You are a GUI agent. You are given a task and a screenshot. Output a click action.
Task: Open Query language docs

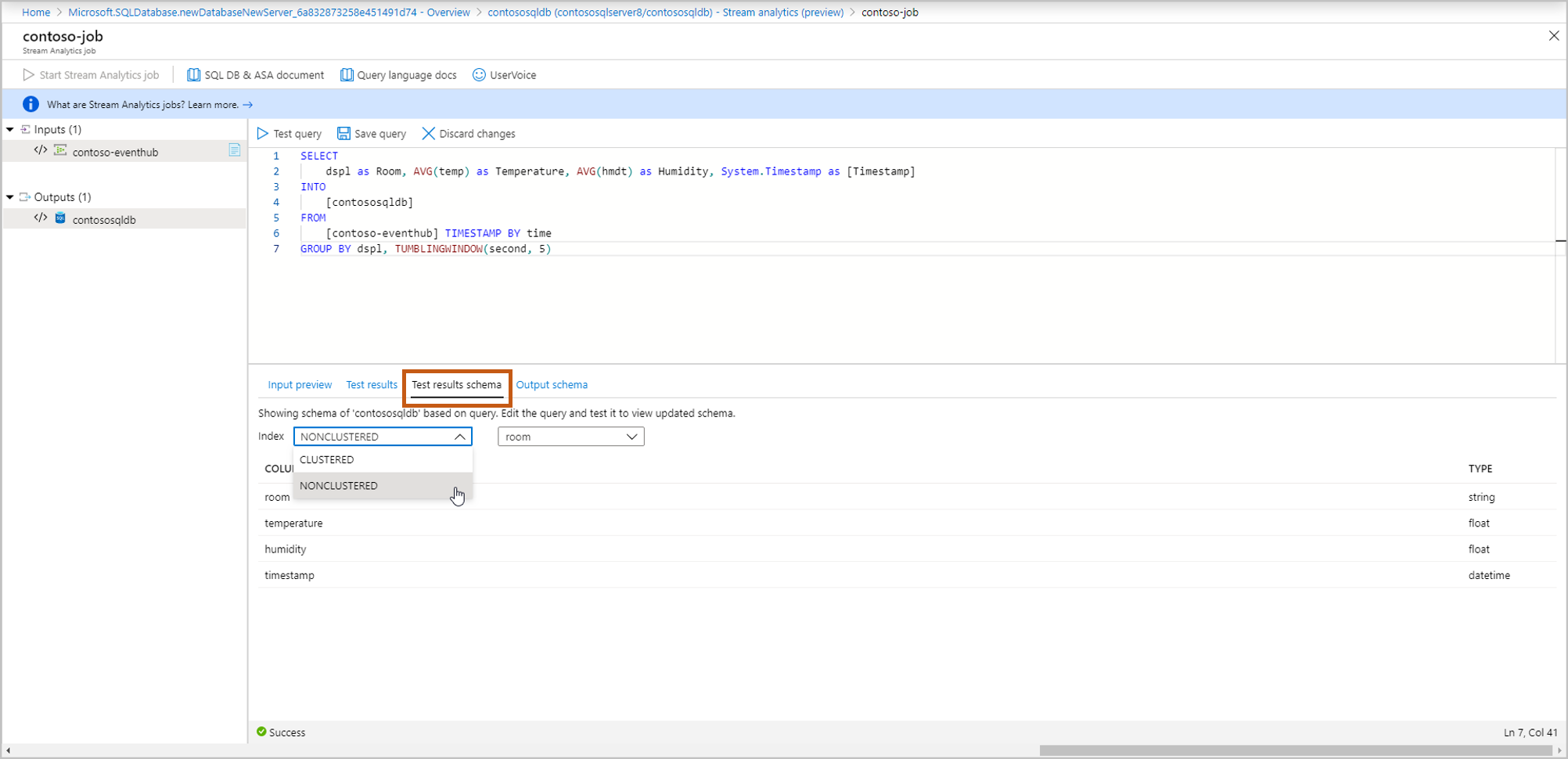[398, 75]
